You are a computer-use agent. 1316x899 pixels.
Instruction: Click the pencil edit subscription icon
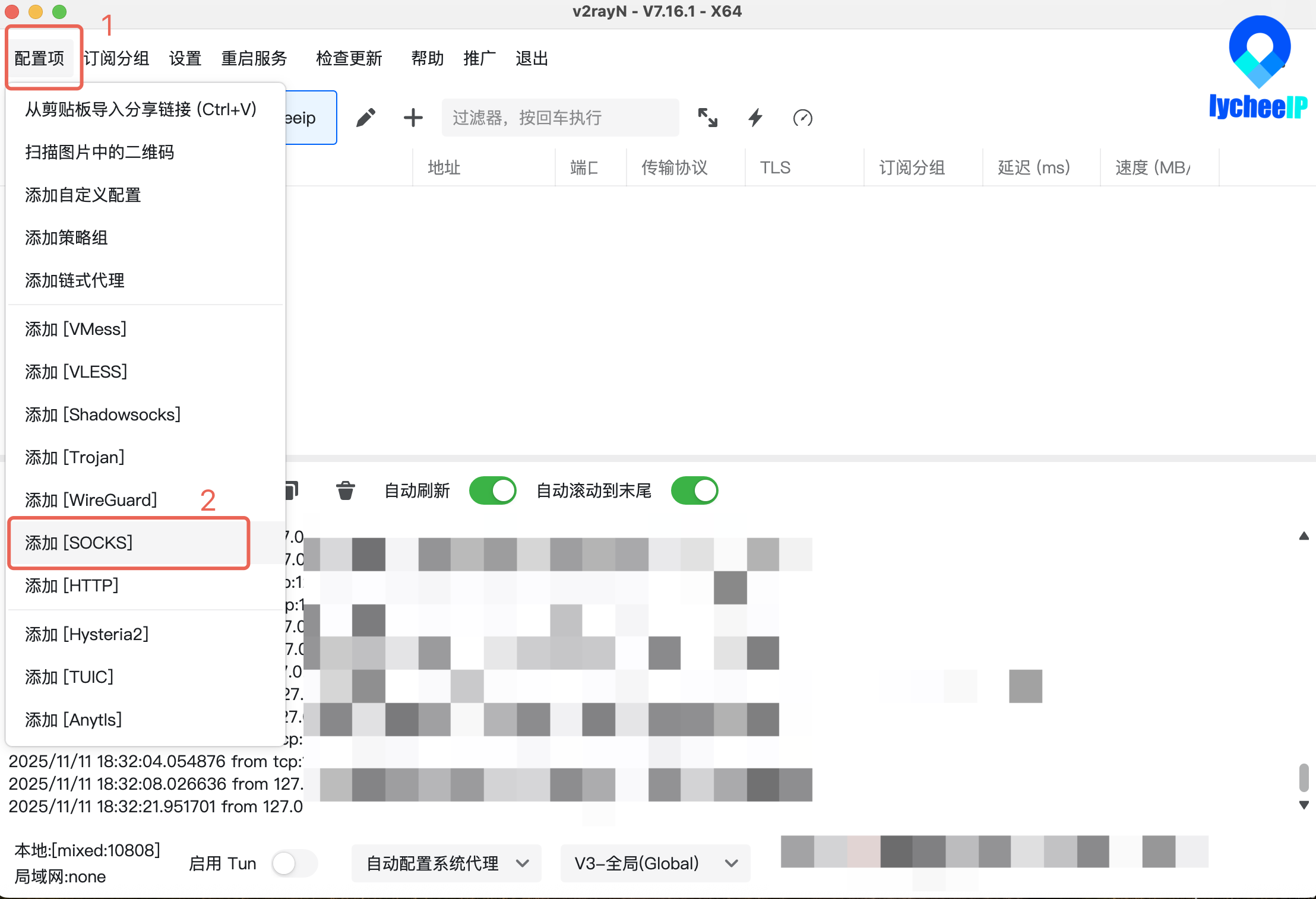pos(365,118)
